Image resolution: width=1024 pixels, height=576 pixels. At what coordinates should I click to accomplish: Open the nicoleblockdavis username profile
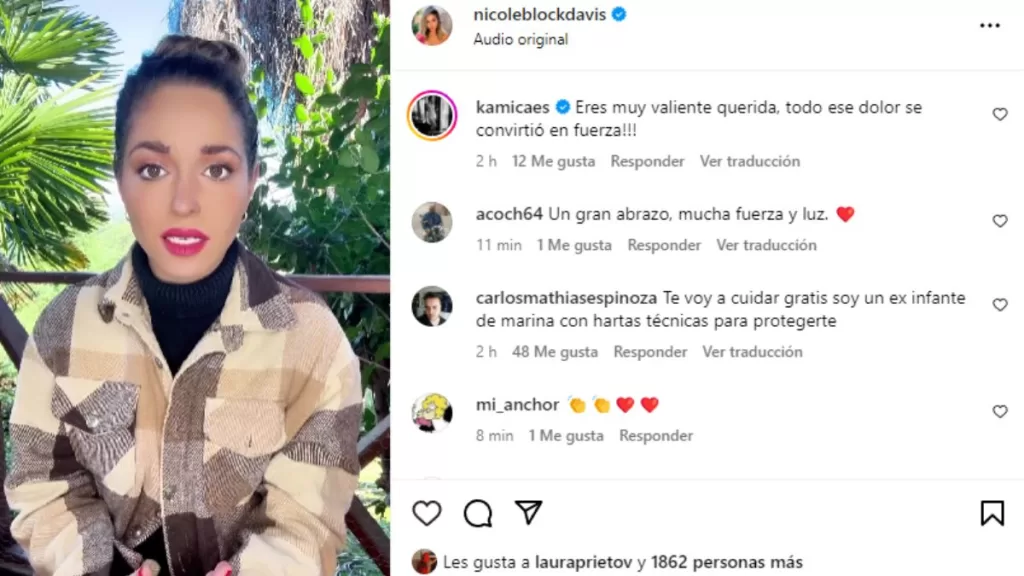(539, 14)
